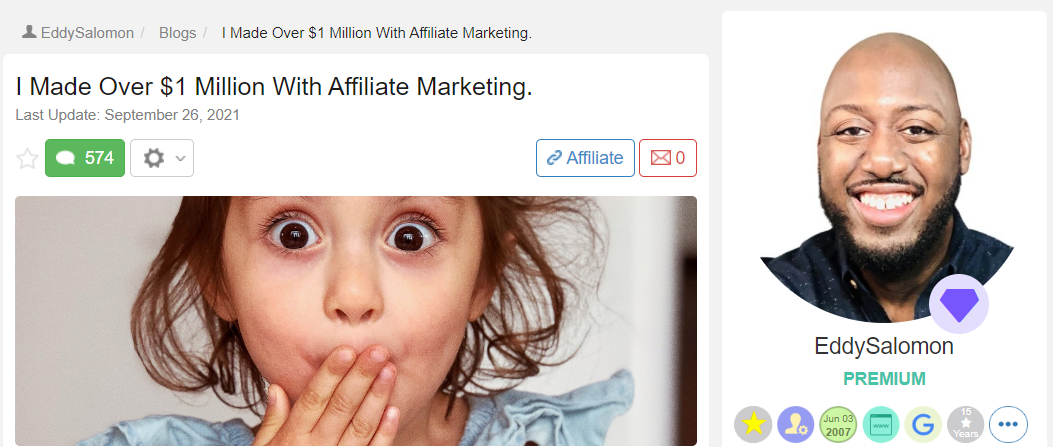The height and width of the screenshot is (447, 1053).
Task: Open the red envelope messages button
Action: click(668, 158)
